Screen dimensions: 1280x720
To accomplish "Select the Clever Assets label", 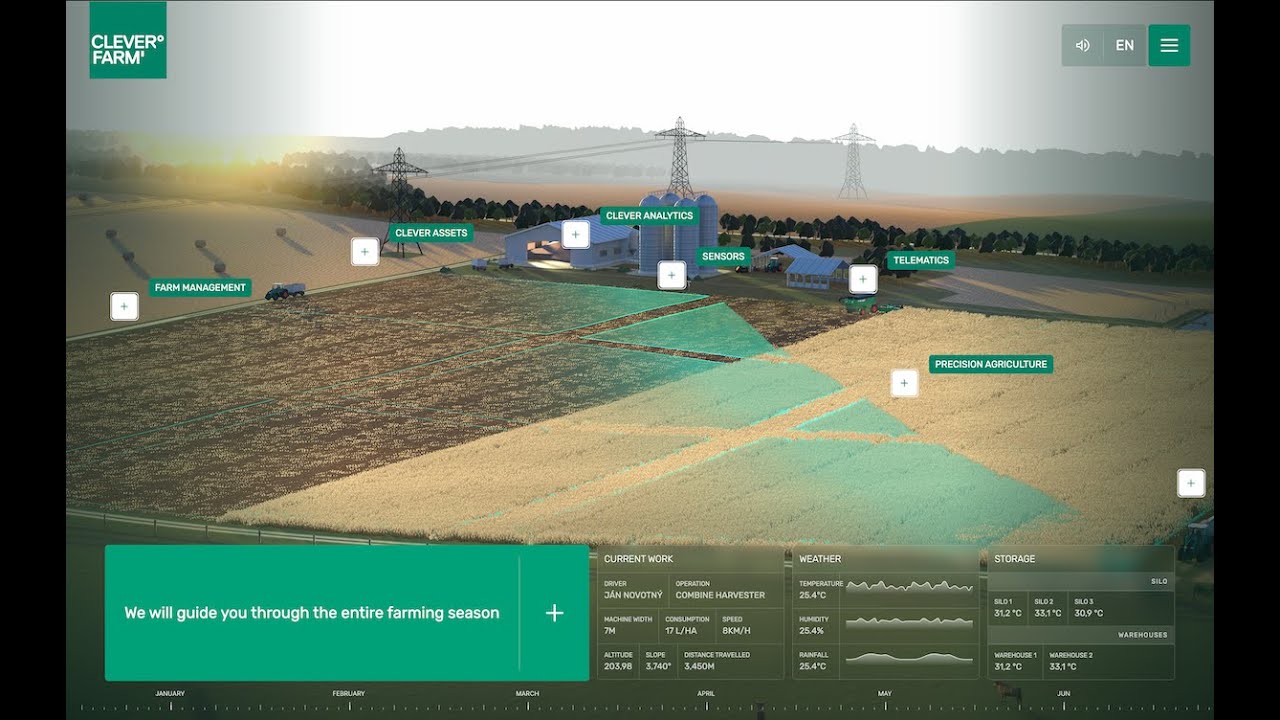I will coord(431,233).
